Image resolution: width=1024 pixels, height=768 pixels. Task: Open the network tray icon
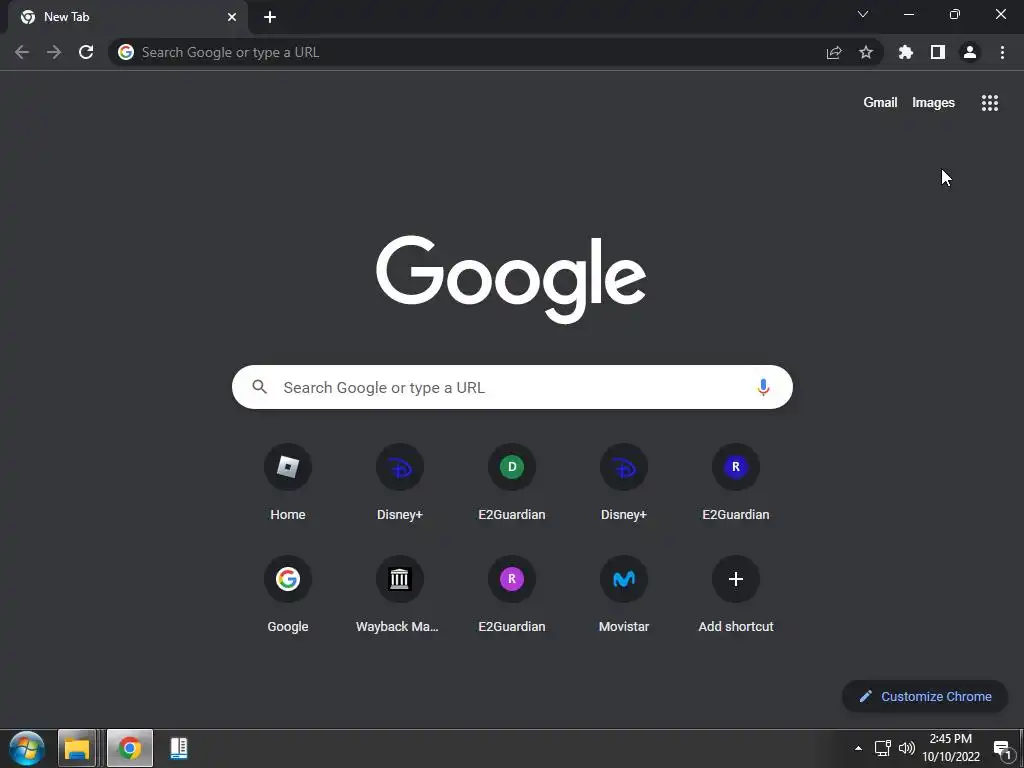pos(882,748)
